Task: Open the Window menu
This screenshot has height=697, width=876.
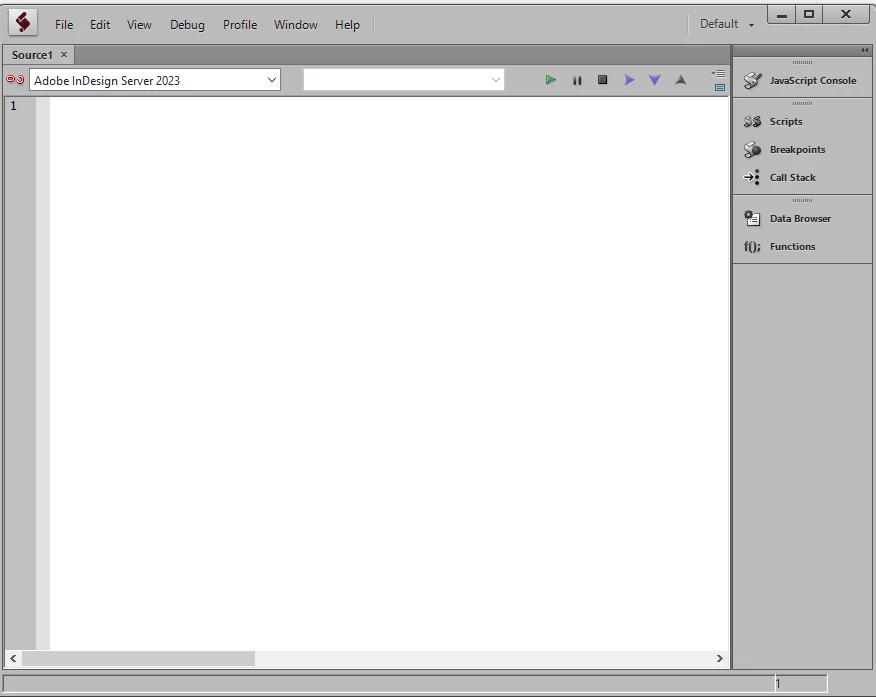Action: (296, 25)
